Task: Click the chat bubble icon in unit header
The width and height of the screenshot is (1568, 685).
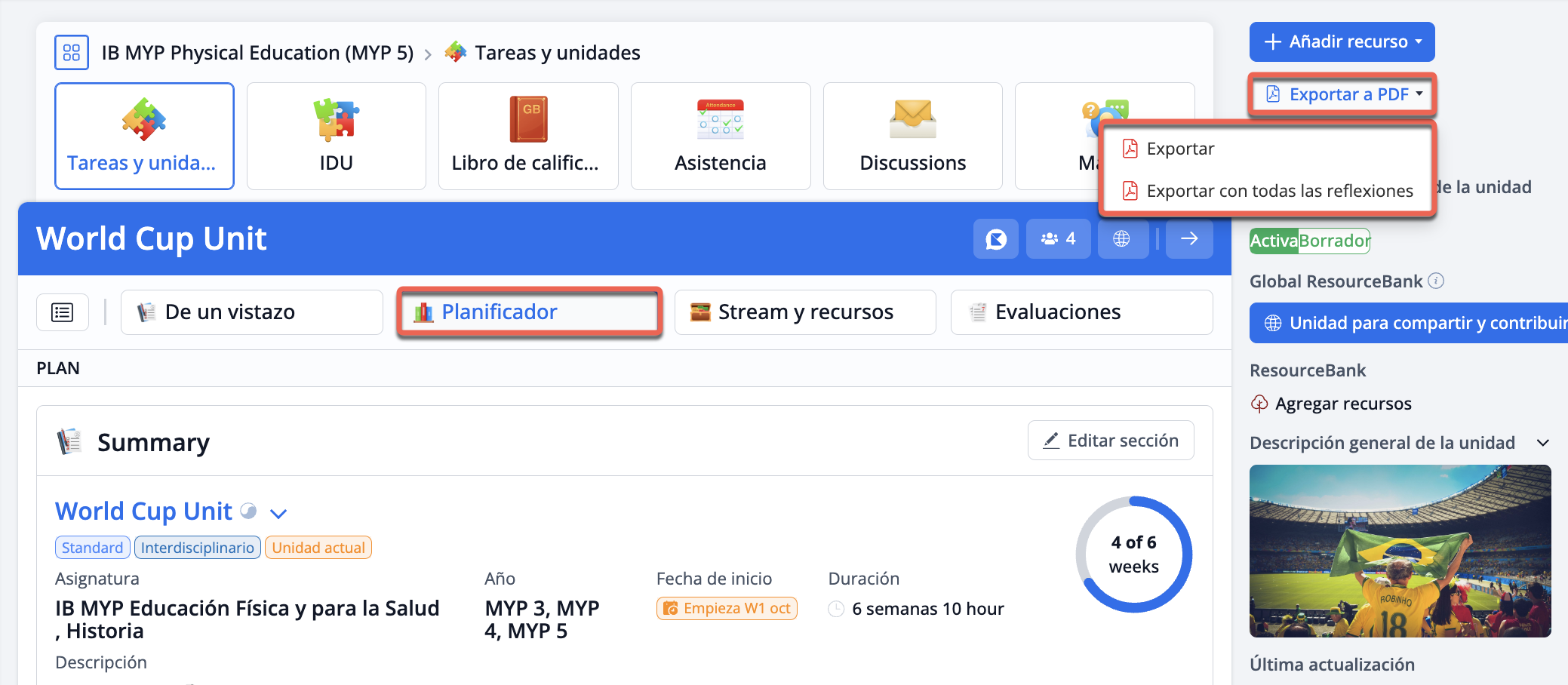Action: (995, 239)
